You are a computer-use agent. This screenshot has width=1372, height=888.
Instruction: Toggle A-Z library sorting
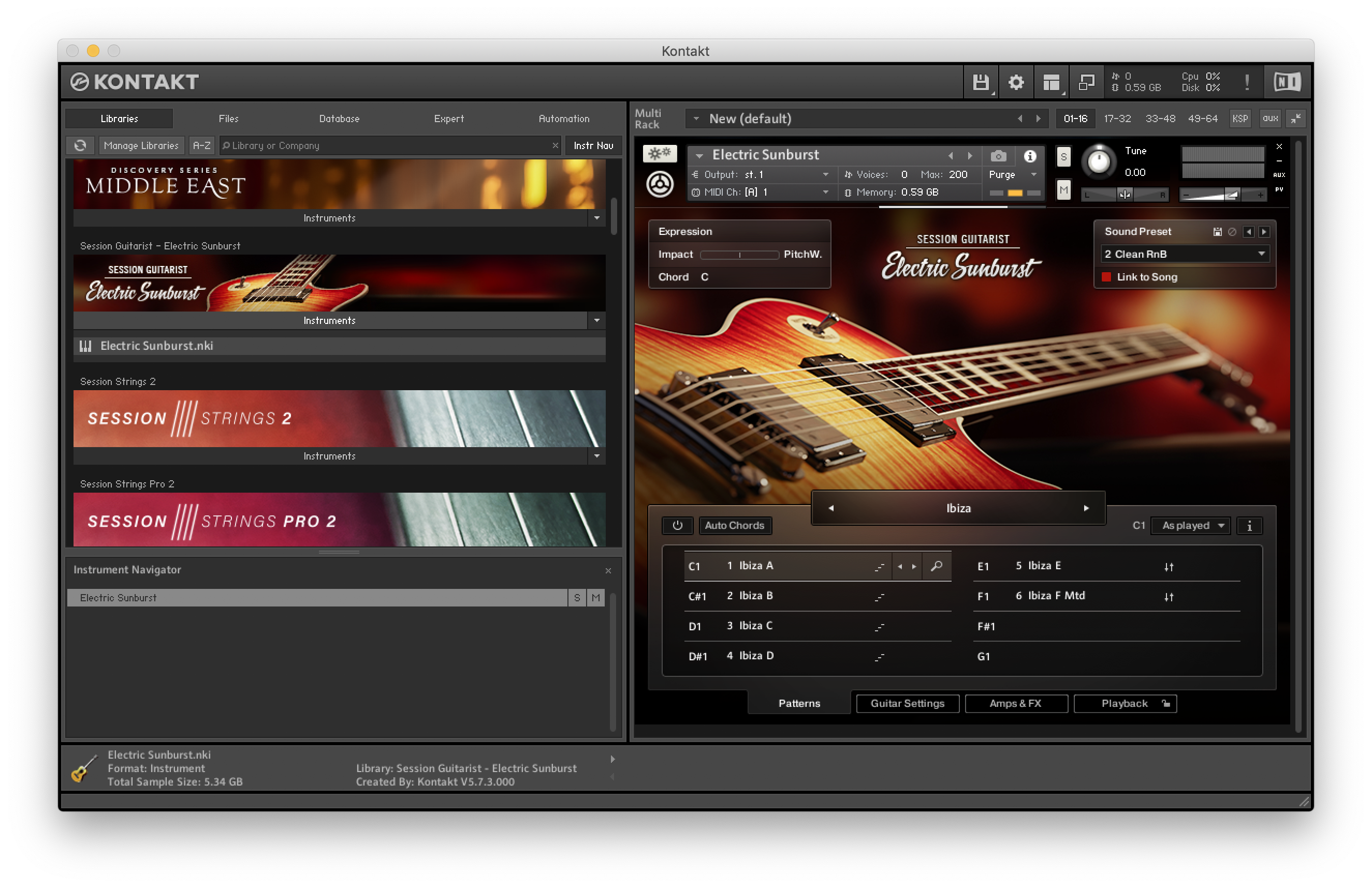(201, 145)
